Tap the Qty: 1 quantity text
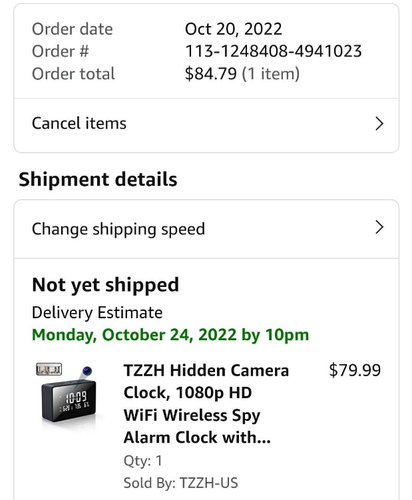 [x=143, y=461]
